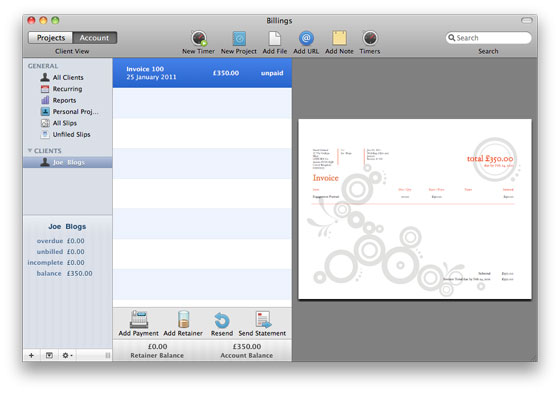Open the invoice preview thumbnail
This screenshot has width=560, height=393.
point(415,209)
